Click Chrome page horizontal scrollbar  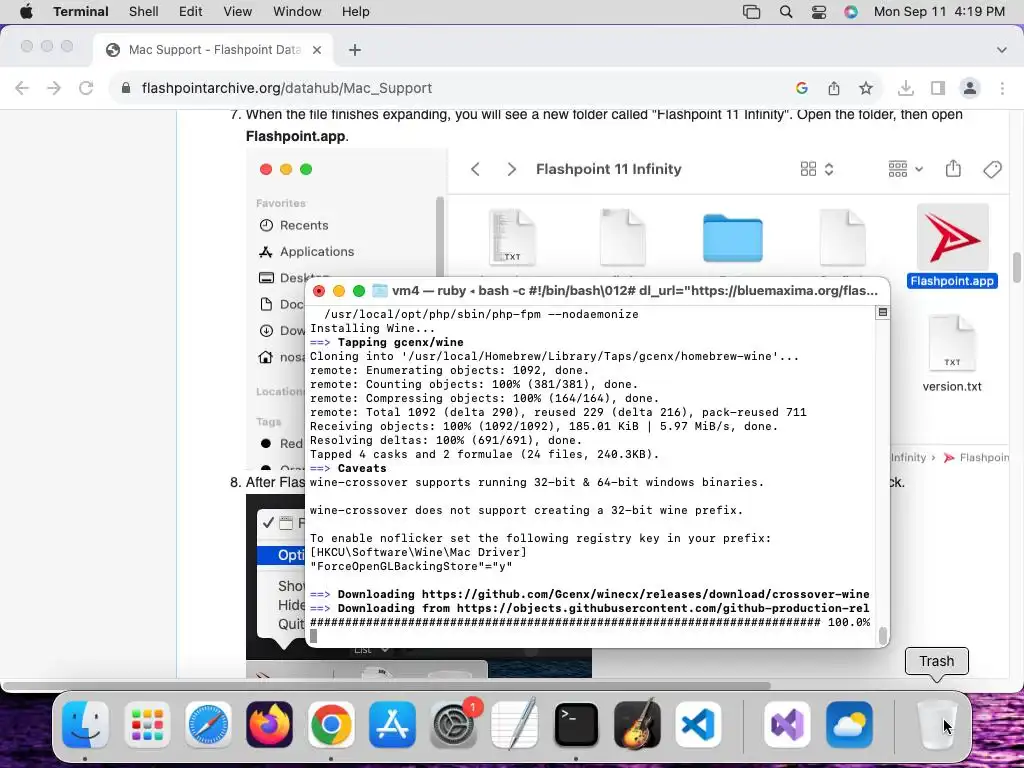pyautogui.click(x=387, y=686)
